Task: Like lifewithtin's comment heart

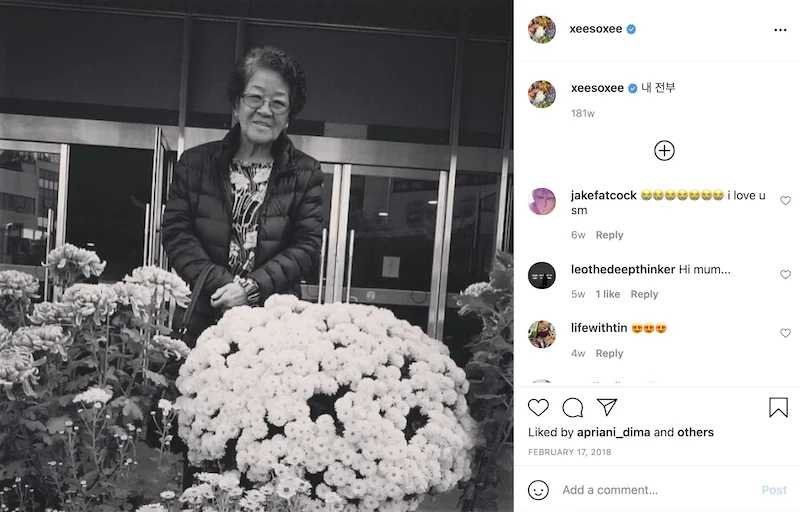Action: pyautogui.click(x=785, y=333)
